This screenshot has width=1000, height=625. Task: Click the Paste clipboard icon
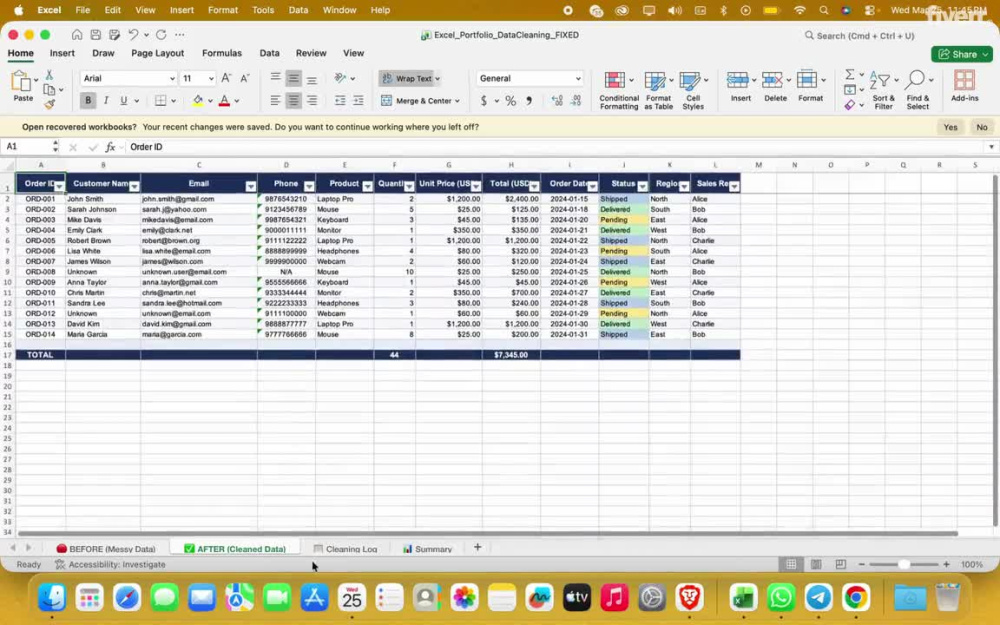[x=21, y=82]
